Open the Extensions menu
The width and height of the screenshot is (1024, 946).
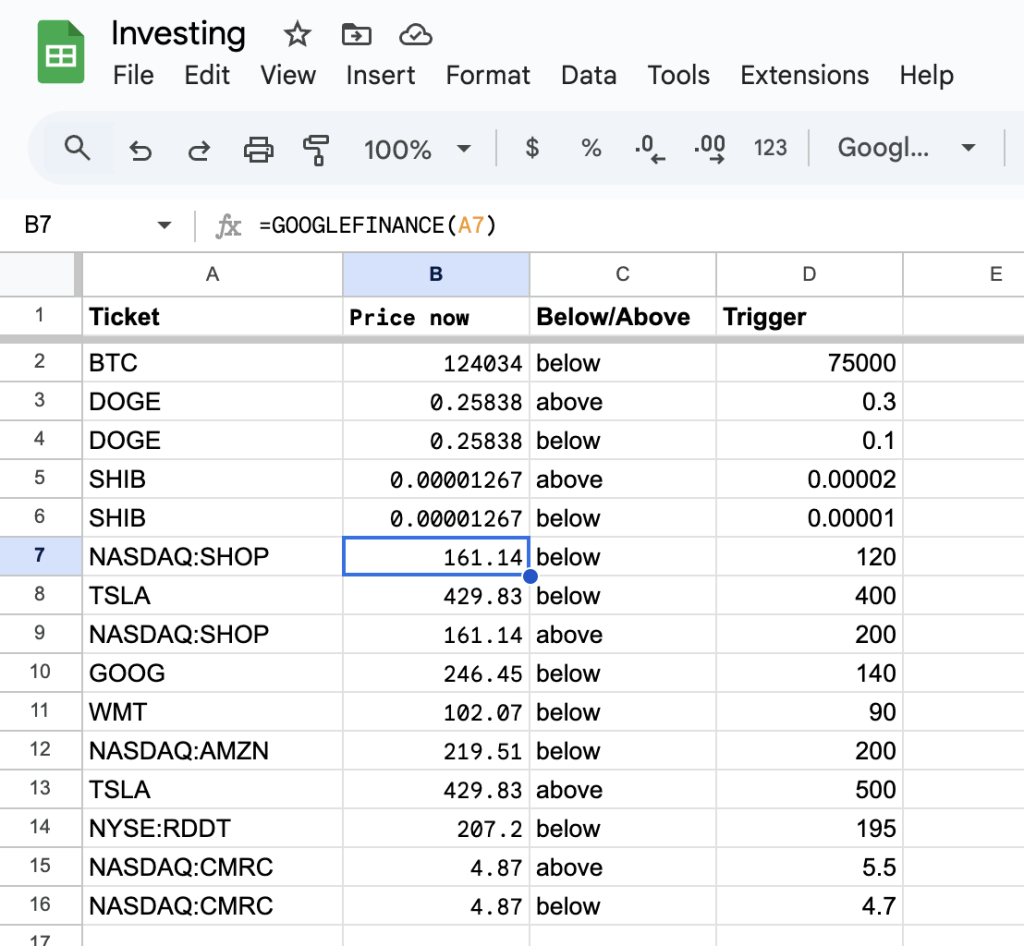[804, 76]
